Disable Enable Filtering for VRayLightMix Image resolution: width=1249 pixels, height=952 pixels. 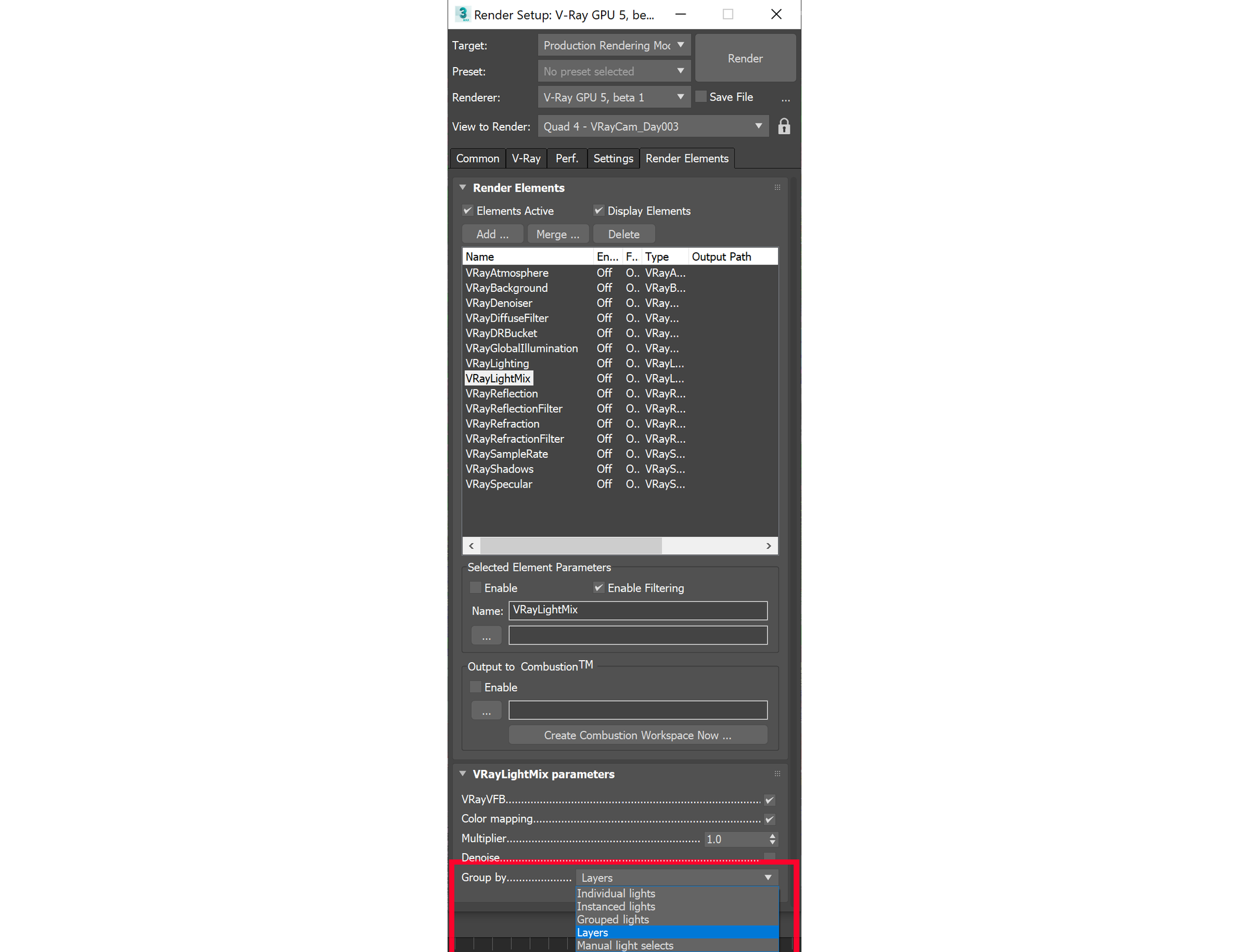point(598,587)
